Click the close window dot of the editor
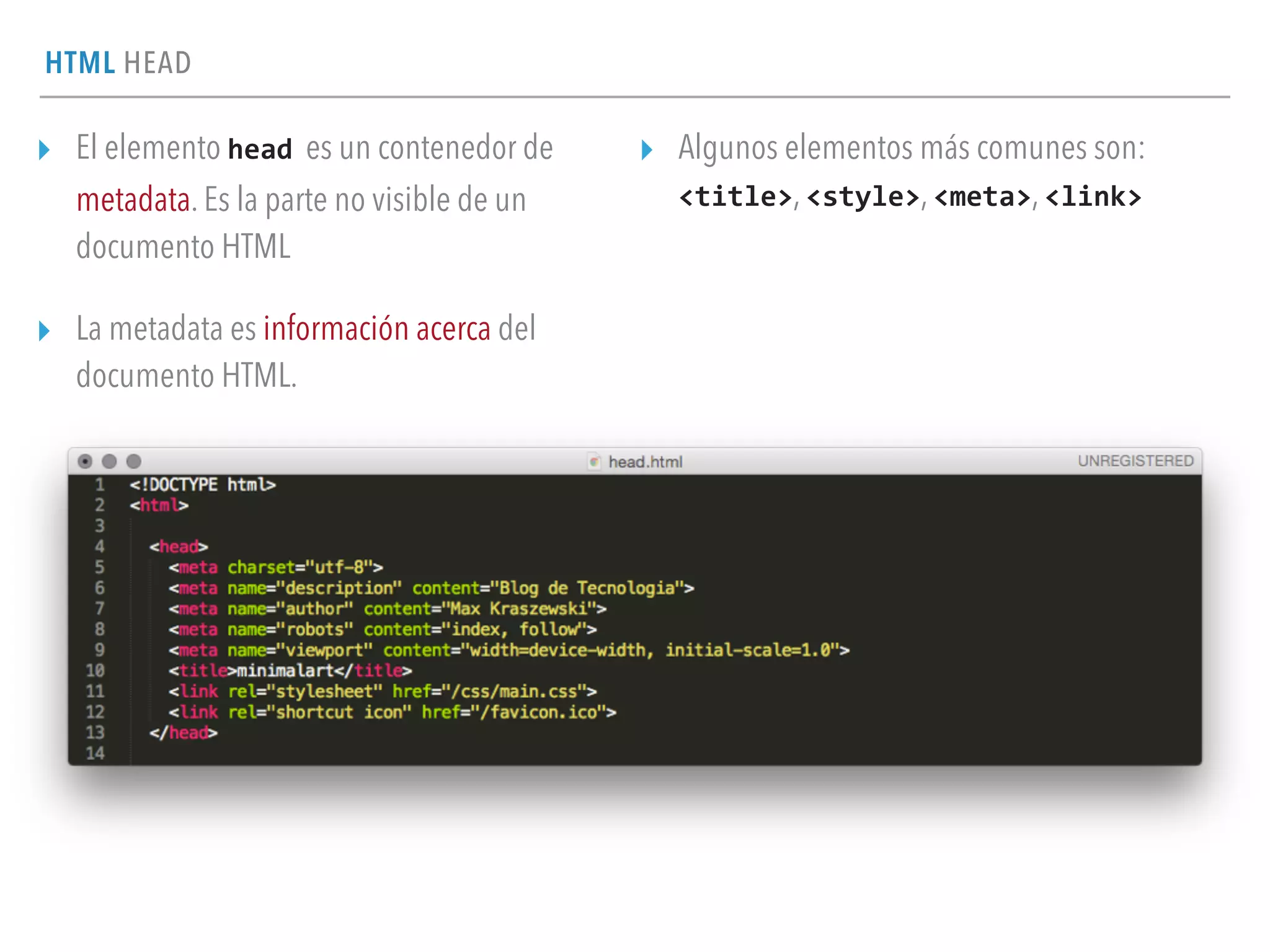This screenshot has height=952, width=1270. [x=85, y=461]
